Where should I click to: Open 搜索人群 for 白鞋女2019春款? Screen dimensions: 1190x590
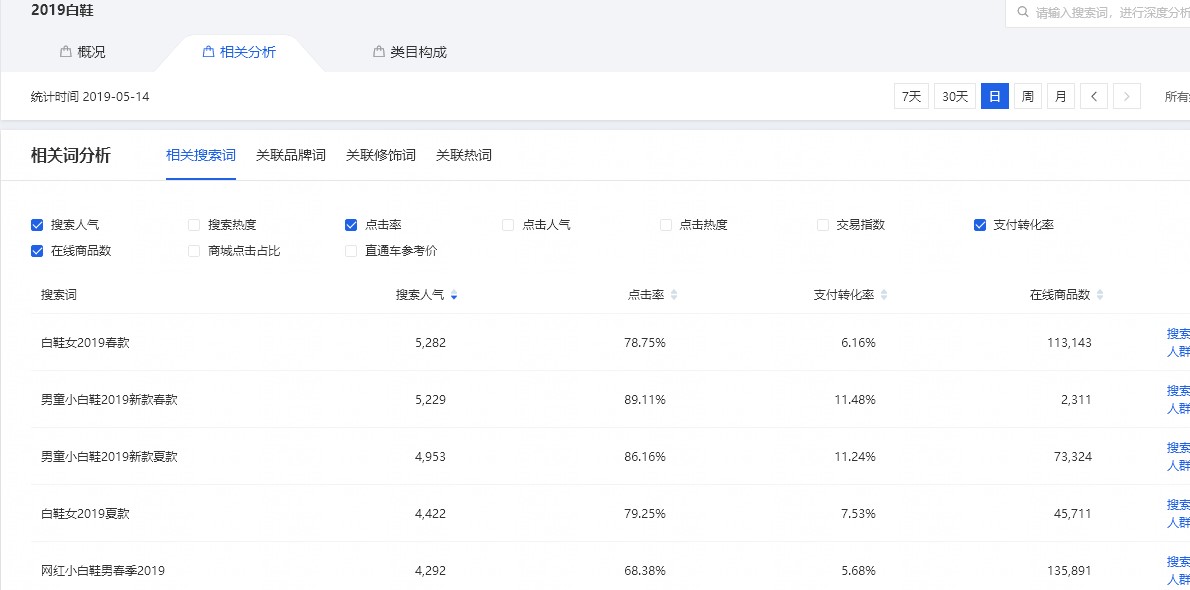coord(1176,342)
